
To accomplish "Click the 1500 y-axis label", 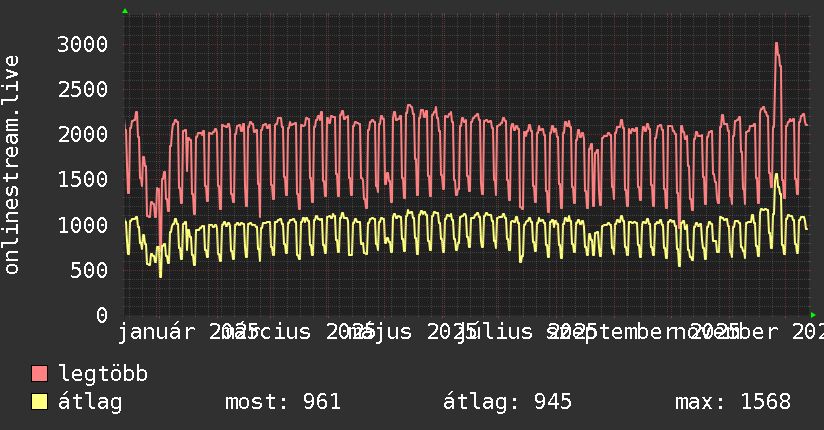I will (x=83, y=180).
